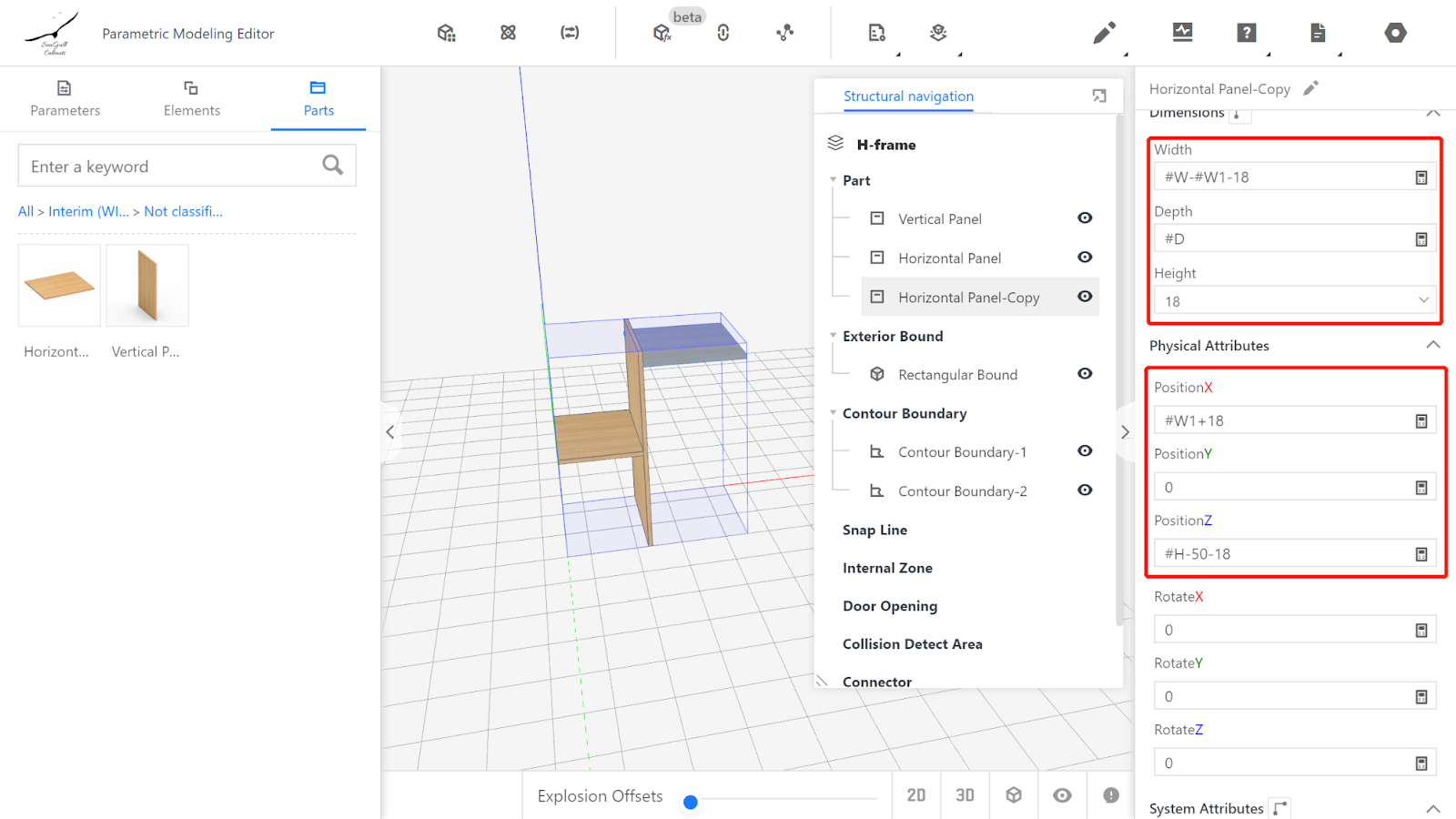Click the All breadcrumb link
This screenshot has width=1456, height=819.
(25, 211)
